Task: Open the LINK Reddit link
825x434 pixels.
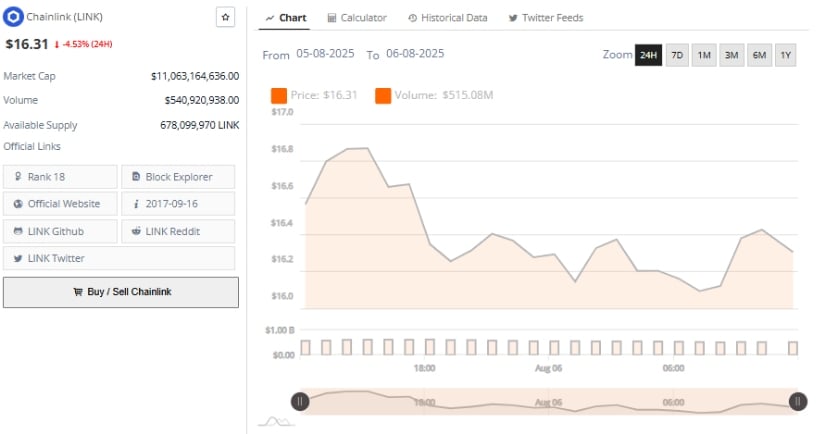Action: pos(178,231)
